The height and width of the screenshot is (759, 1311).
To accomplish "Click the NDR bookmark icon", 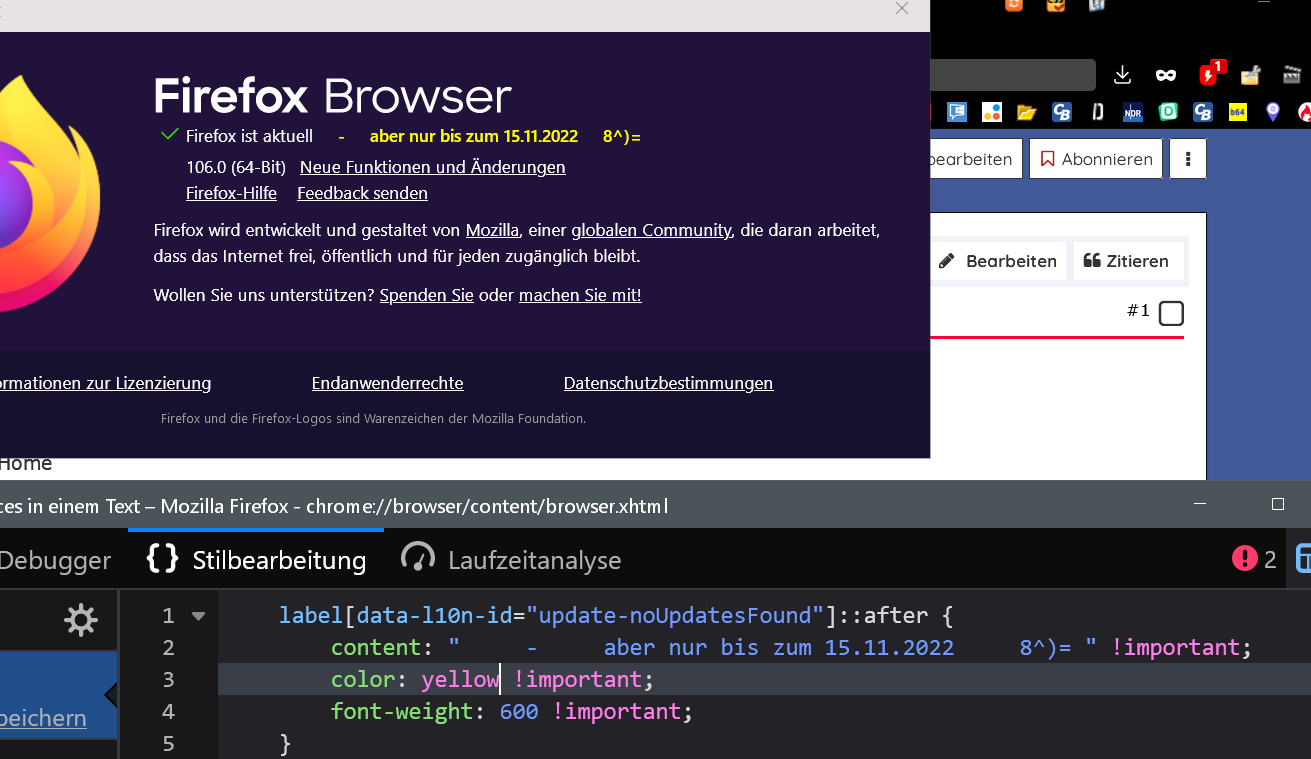I will point(1133,112).
